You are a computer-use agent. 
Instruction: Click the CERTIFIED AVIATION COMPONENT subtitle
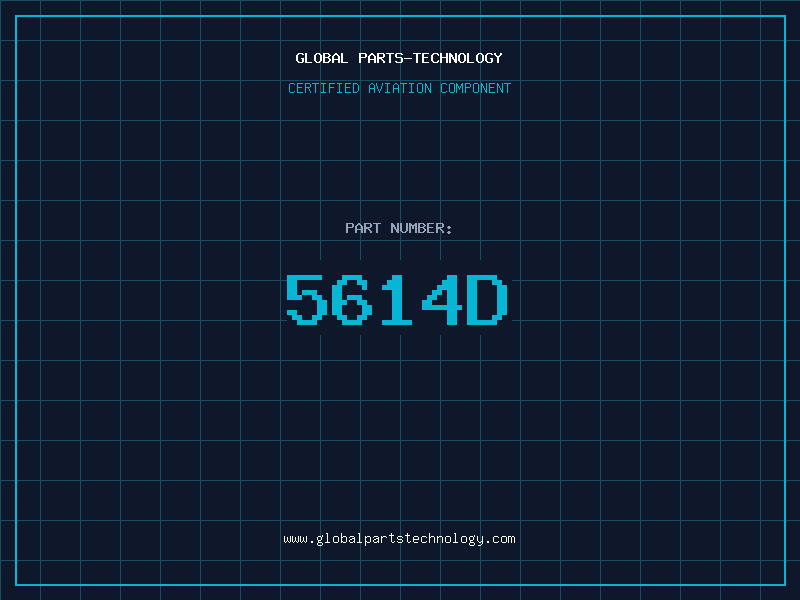[399, 88]
